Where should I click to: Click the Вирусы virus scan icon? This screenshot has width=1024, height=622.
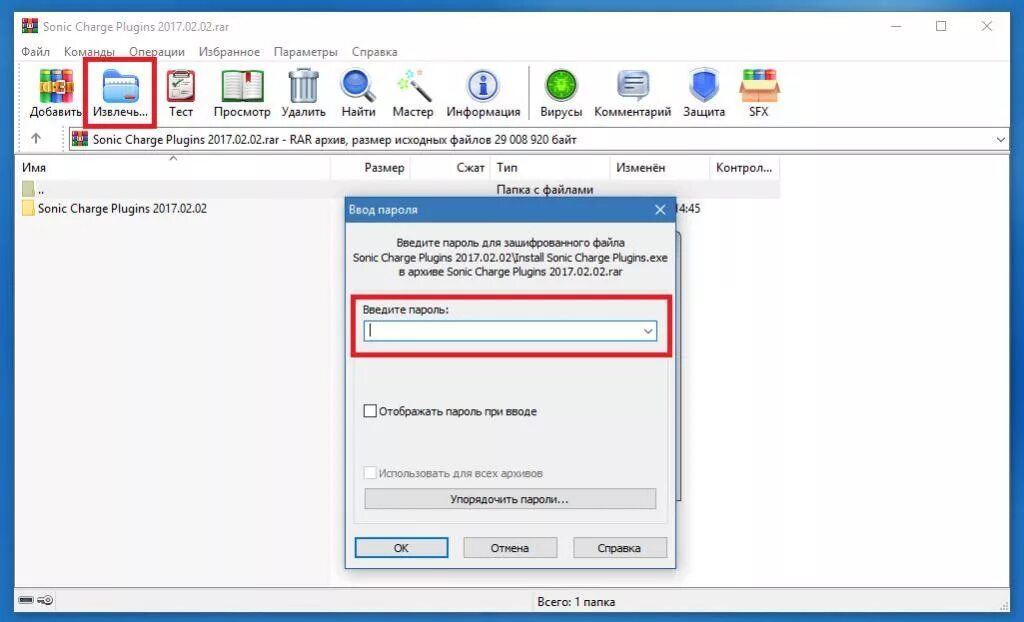point(561,86)
